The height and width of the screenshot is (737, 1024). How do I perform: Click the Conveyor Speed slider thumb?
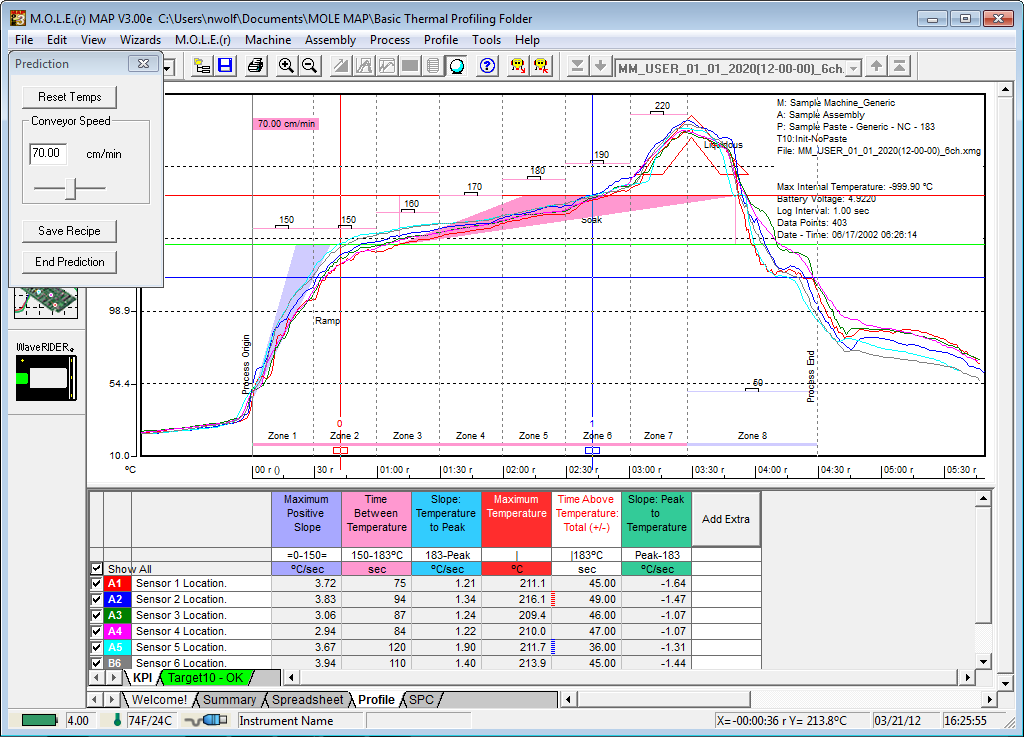(x=72, y=189)
